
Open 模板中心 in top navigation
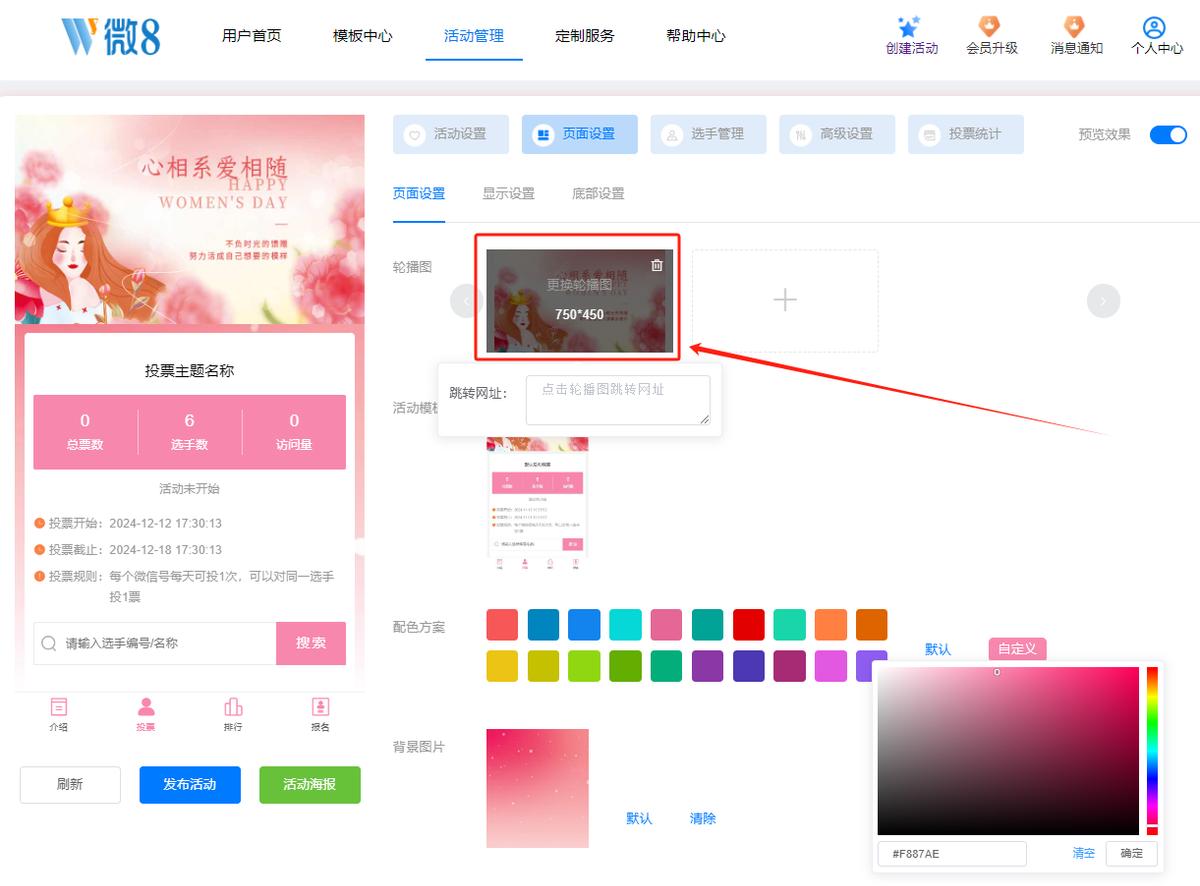[x=363, y=36]
